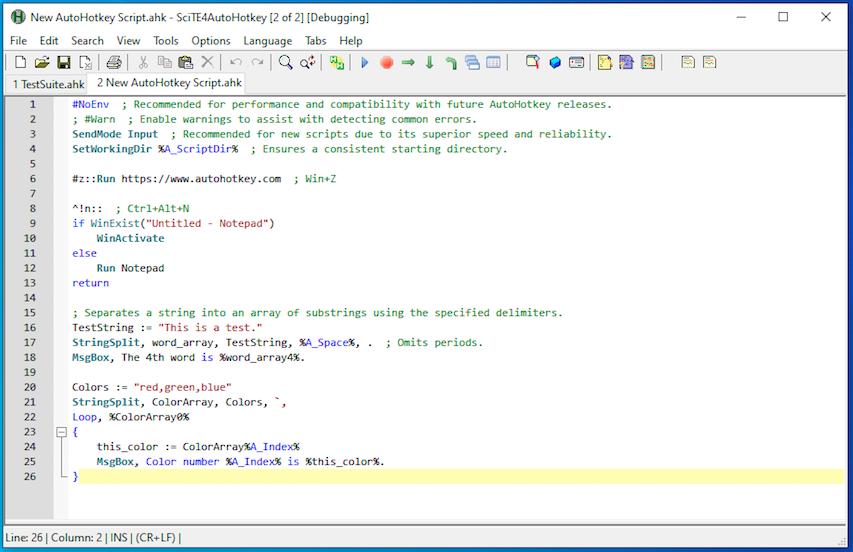Open the View menu
The width and height of the screenshot is (853, 552).
click(128, 41)
